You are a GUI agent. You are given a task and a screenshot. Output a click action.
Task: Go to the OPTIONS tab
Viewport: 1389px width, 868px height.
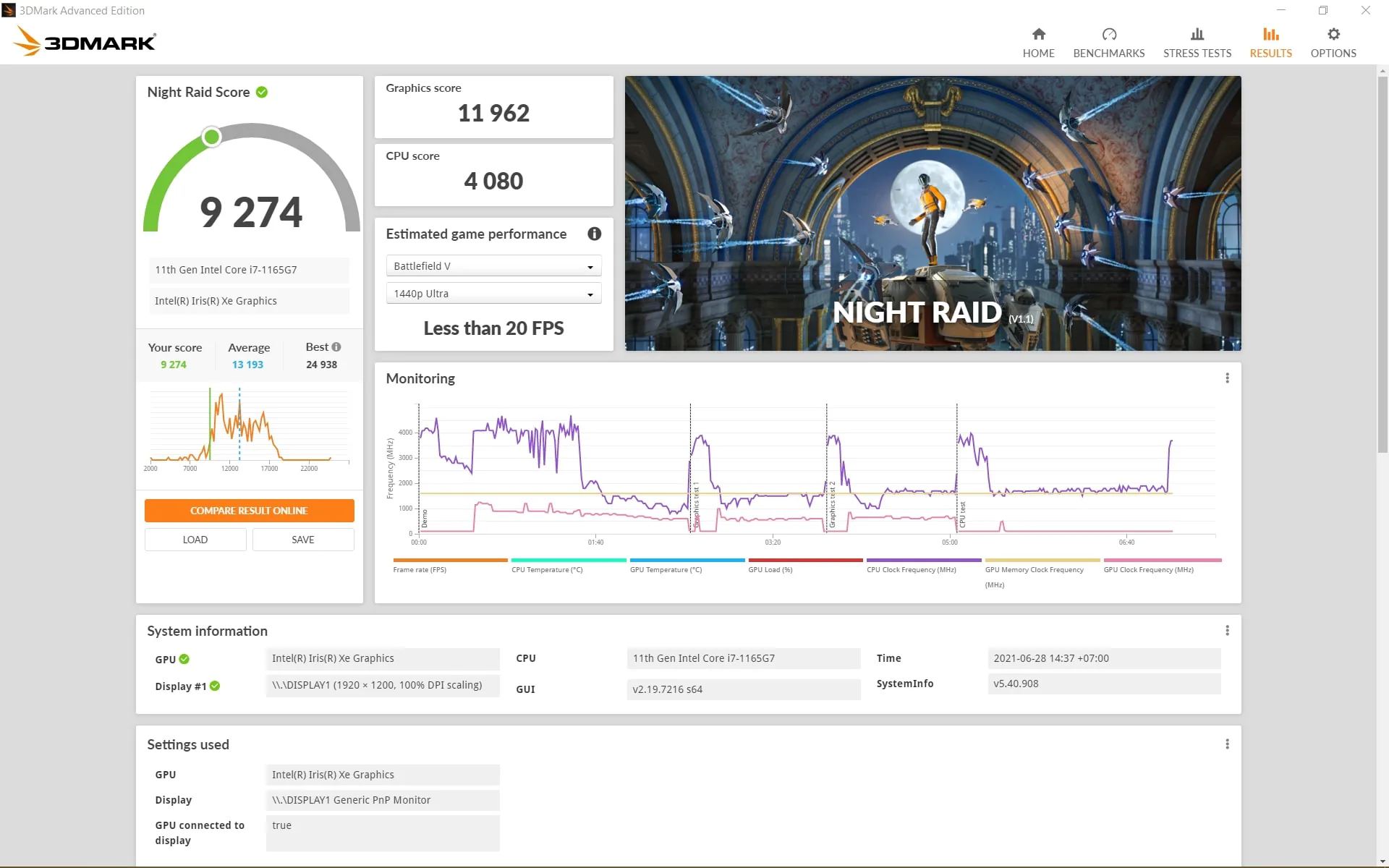pos(1333,43)
